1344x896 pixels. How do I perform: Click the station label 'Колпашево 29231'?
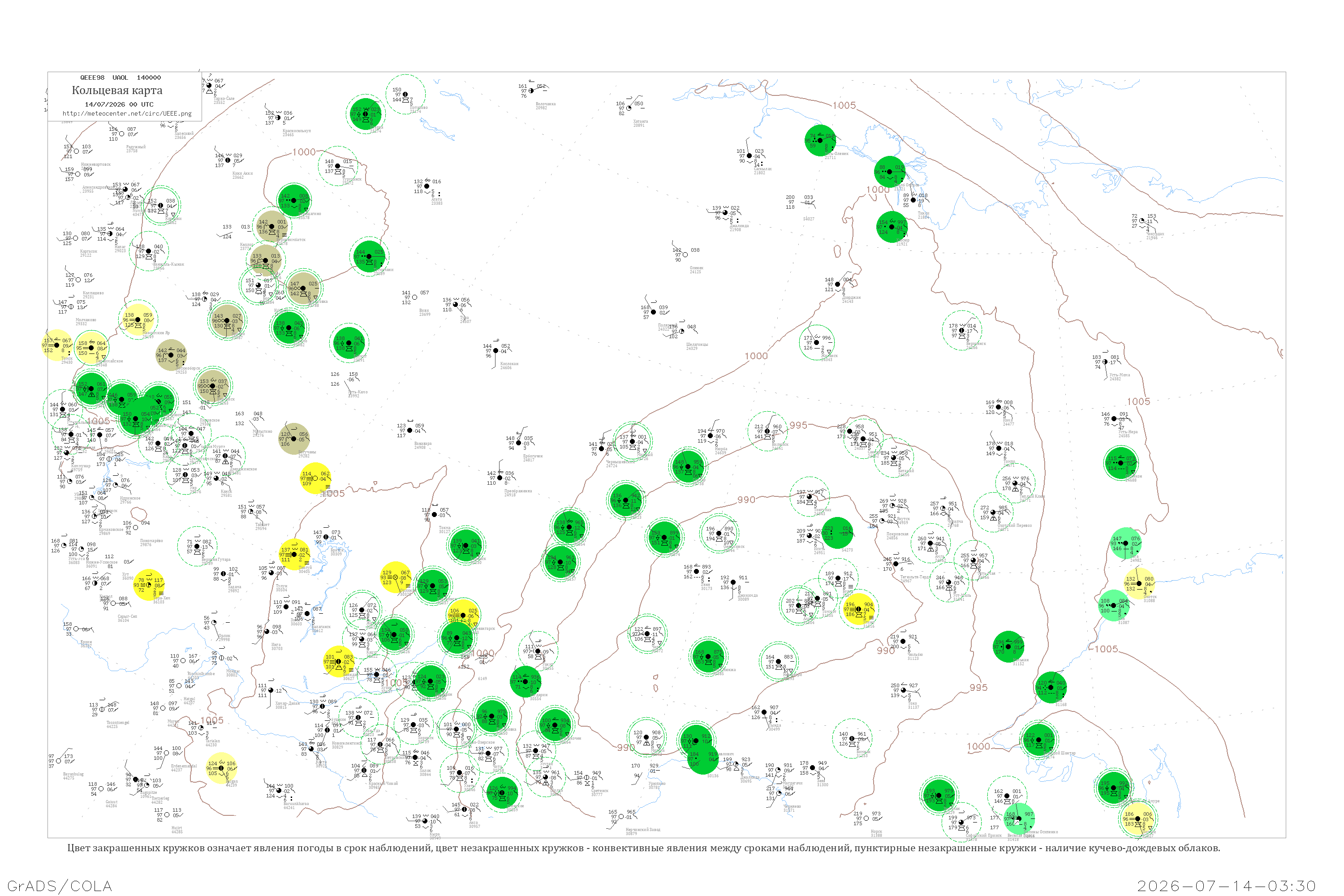coord(93,295)
